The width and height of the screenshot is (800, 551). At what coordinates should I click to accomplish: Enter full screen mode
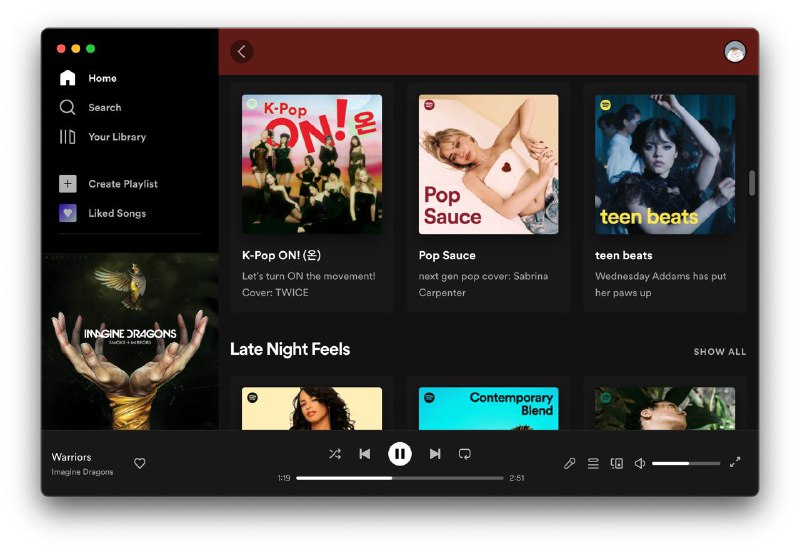[x=735, y=462]
